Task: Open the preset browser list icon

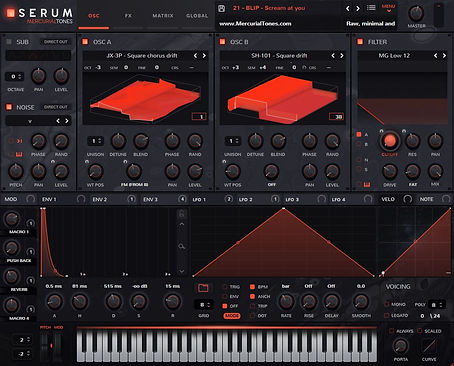Action: (x=371, y=8)
